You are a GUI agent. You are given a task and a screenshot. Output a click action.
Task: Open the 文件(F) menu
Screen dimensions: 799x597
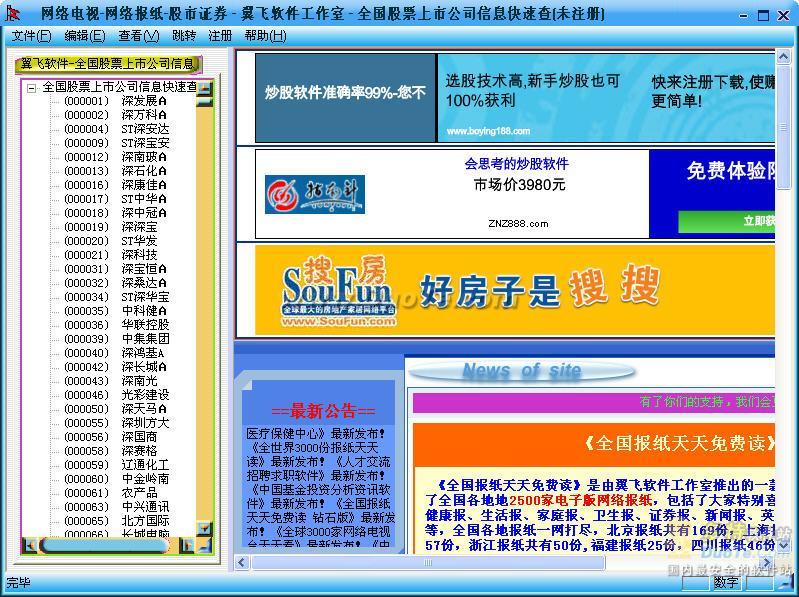tap(32, 36)
